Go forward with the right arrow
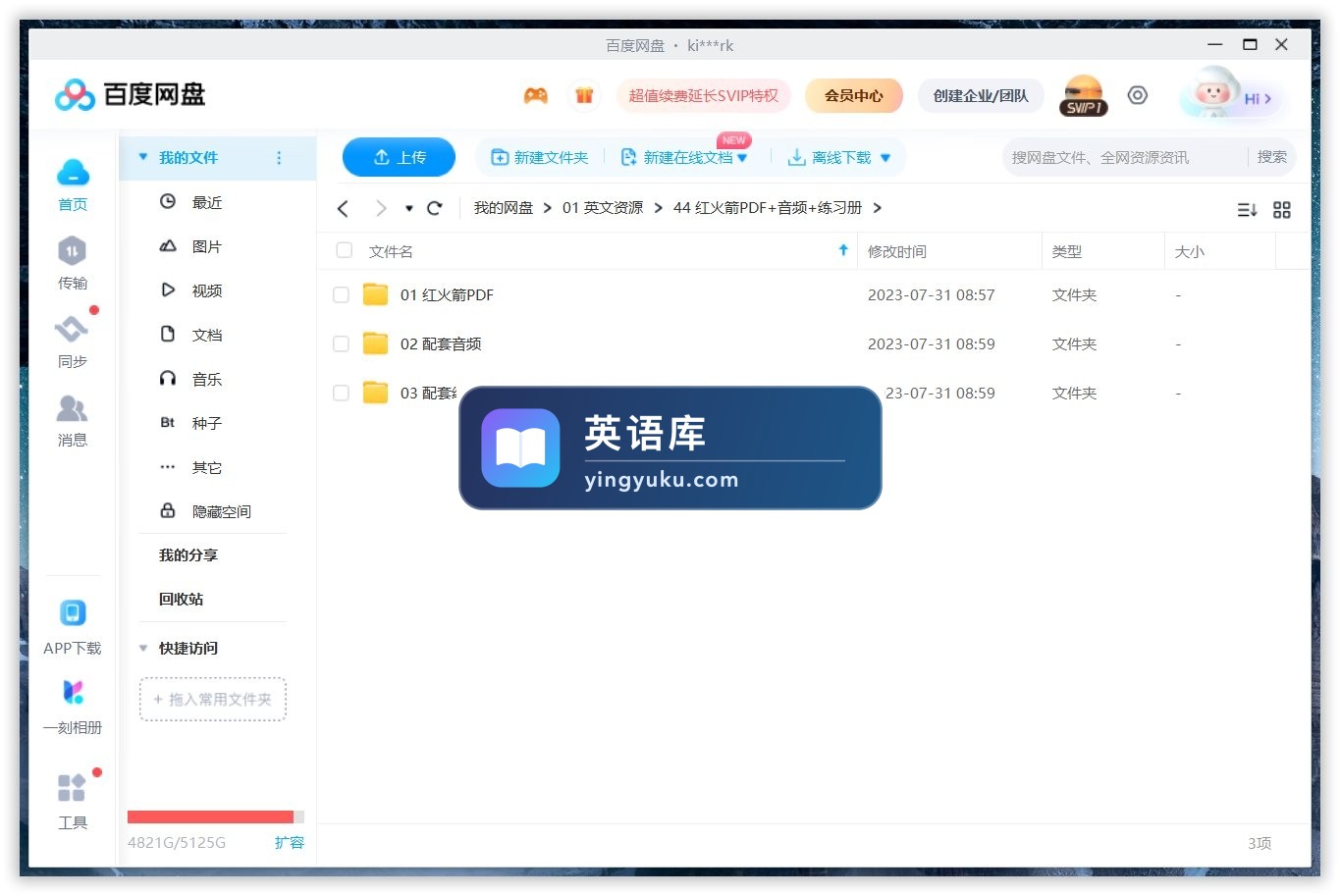This screenshot has height=896, width=1340. click(381, 208)
